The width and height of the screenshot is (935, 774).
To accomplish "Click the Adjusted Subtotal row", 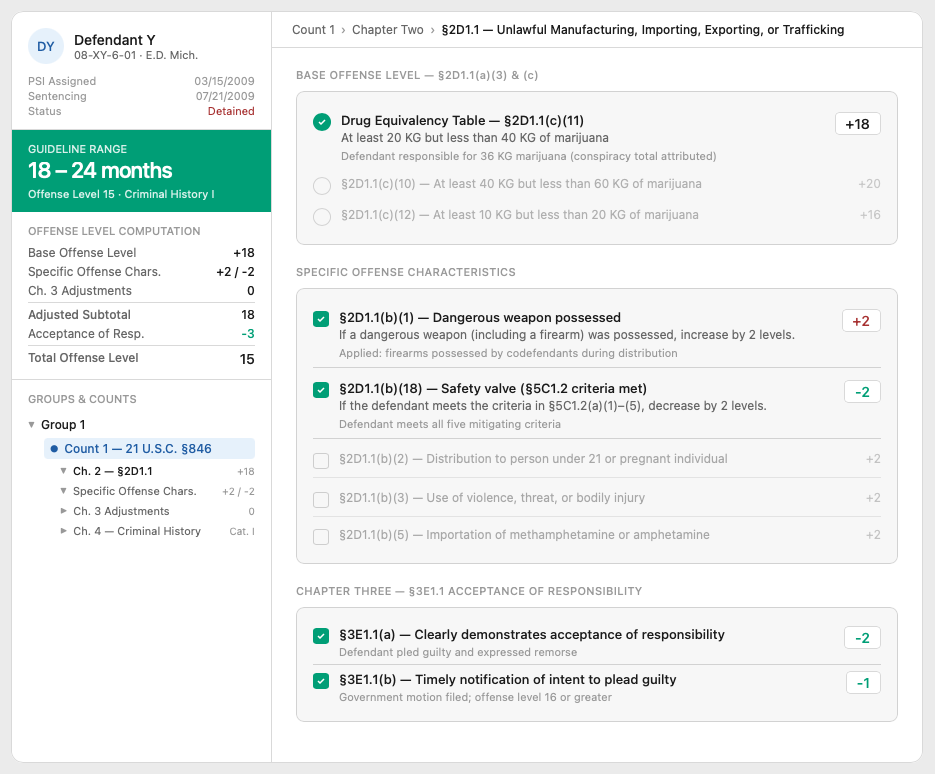I will (141, 315).
